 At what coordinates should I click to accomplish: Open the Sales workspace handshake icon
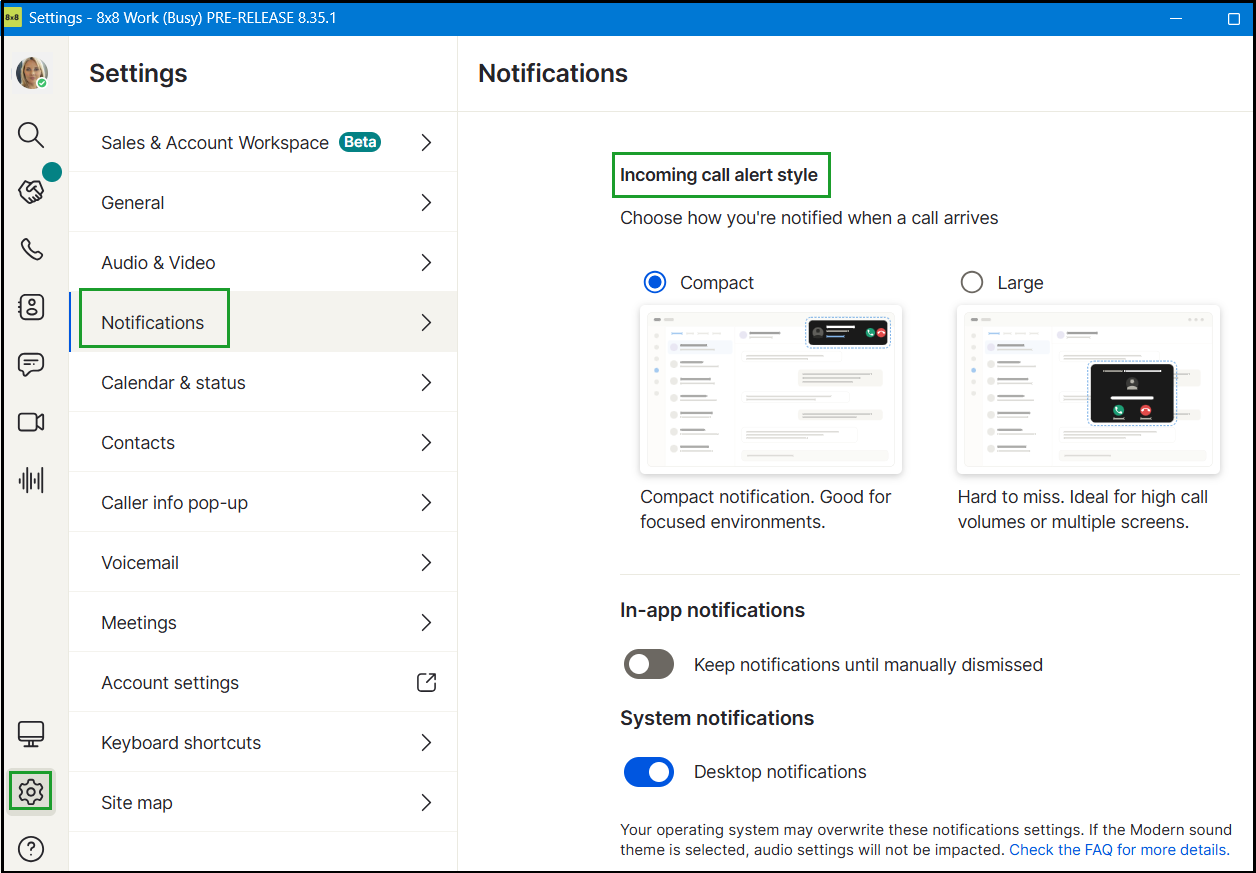[31, 191]
